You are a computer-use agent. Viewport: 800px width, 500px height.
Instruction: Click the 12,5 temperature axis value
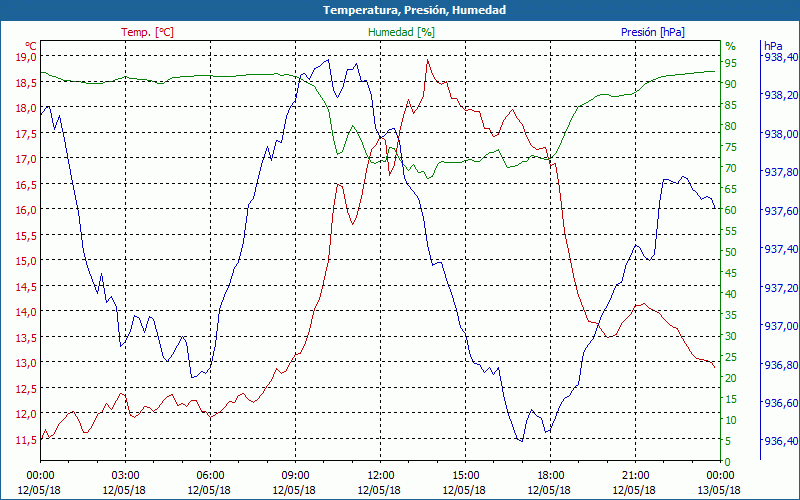point(28,388)
